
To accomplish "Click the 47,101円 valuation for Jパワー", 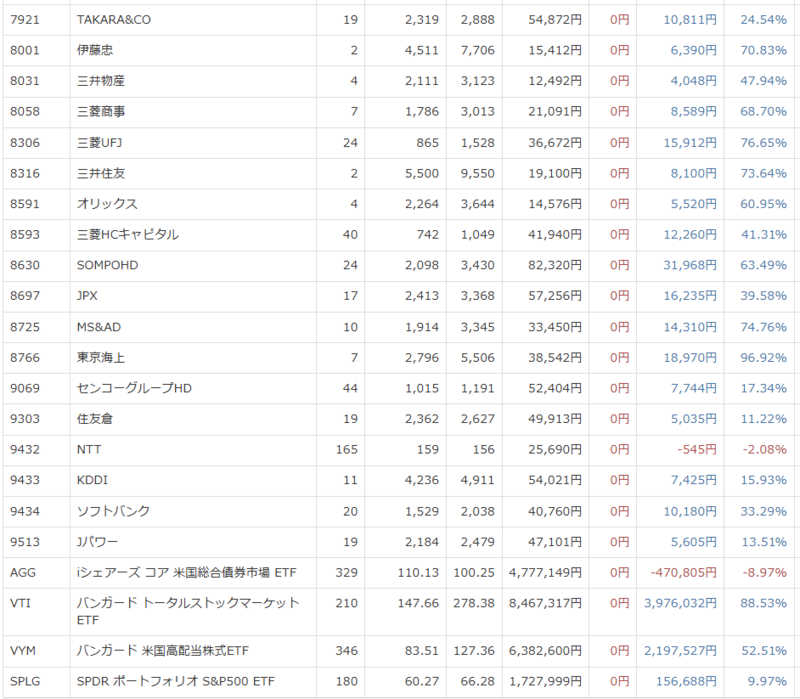I will [555, 542].
